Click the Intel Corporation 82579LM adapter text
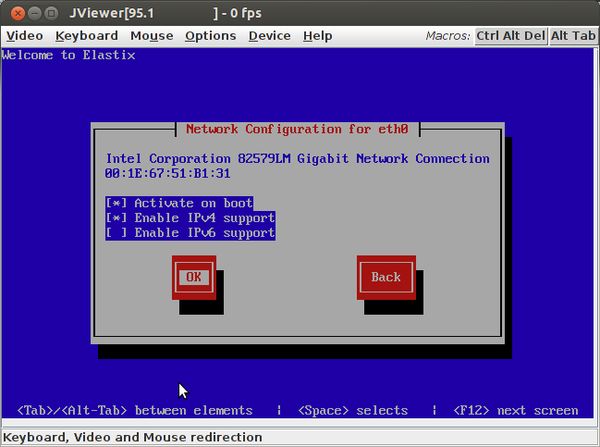This screenshot has width=600, height=447. [x=297, y=158]
